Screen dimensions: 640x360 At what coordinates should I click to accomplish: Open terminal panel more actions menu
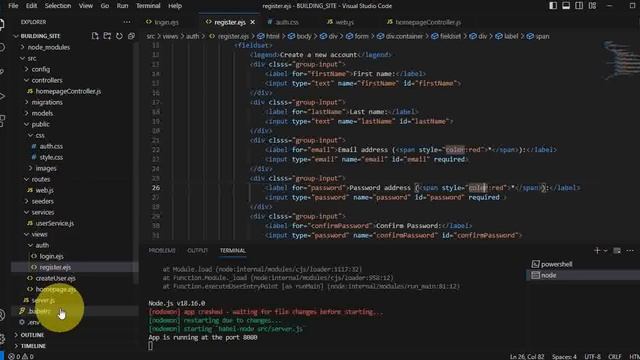(630, 251)
